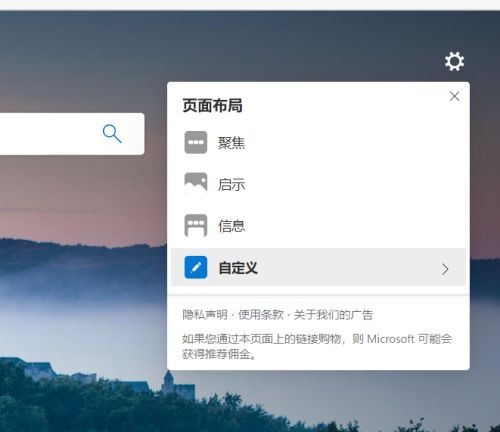Viewport: 500px width, 432px height.
Task: Open the 关于我们的广告 link
Action: (333, 315)
